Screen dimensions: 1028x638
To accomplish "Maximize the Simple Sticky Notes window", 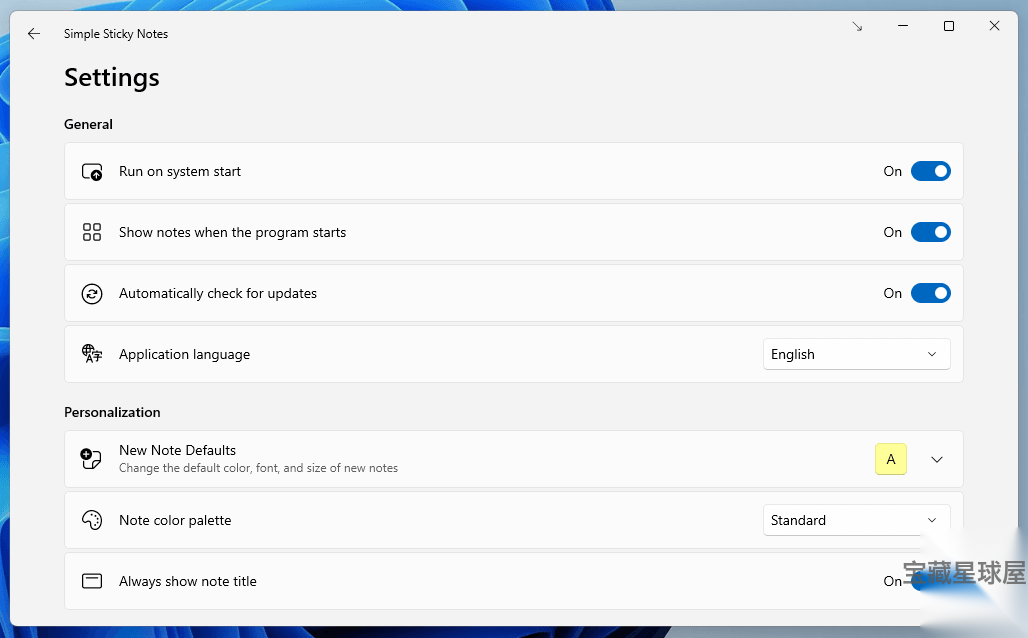I will [x=949, y=26].
